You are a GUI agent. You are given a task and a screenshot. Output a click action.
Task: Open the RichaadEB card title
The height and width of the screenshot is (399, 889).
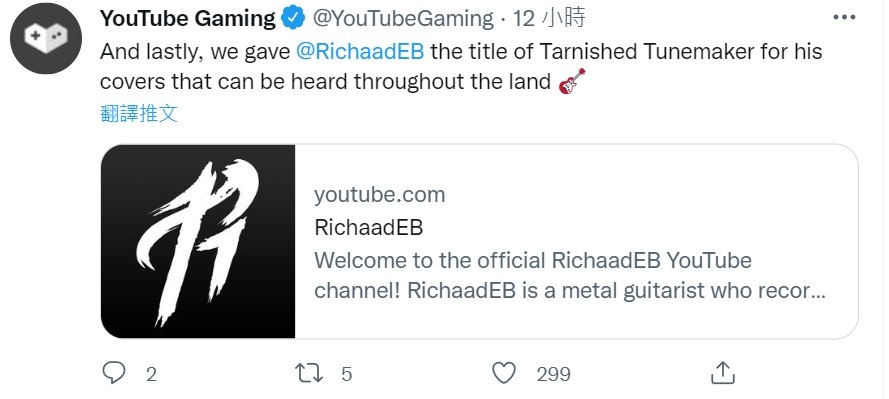tap(369, 228)
